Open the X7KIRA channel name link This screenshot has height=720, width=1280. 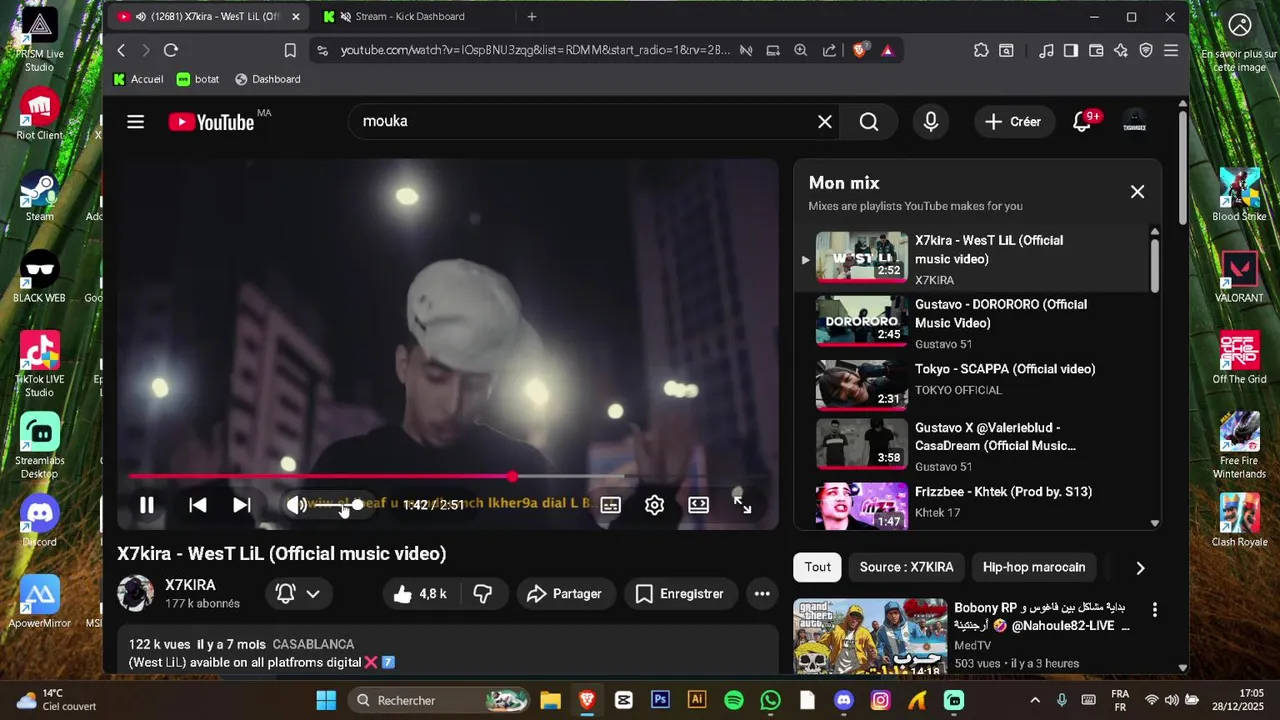190,585
